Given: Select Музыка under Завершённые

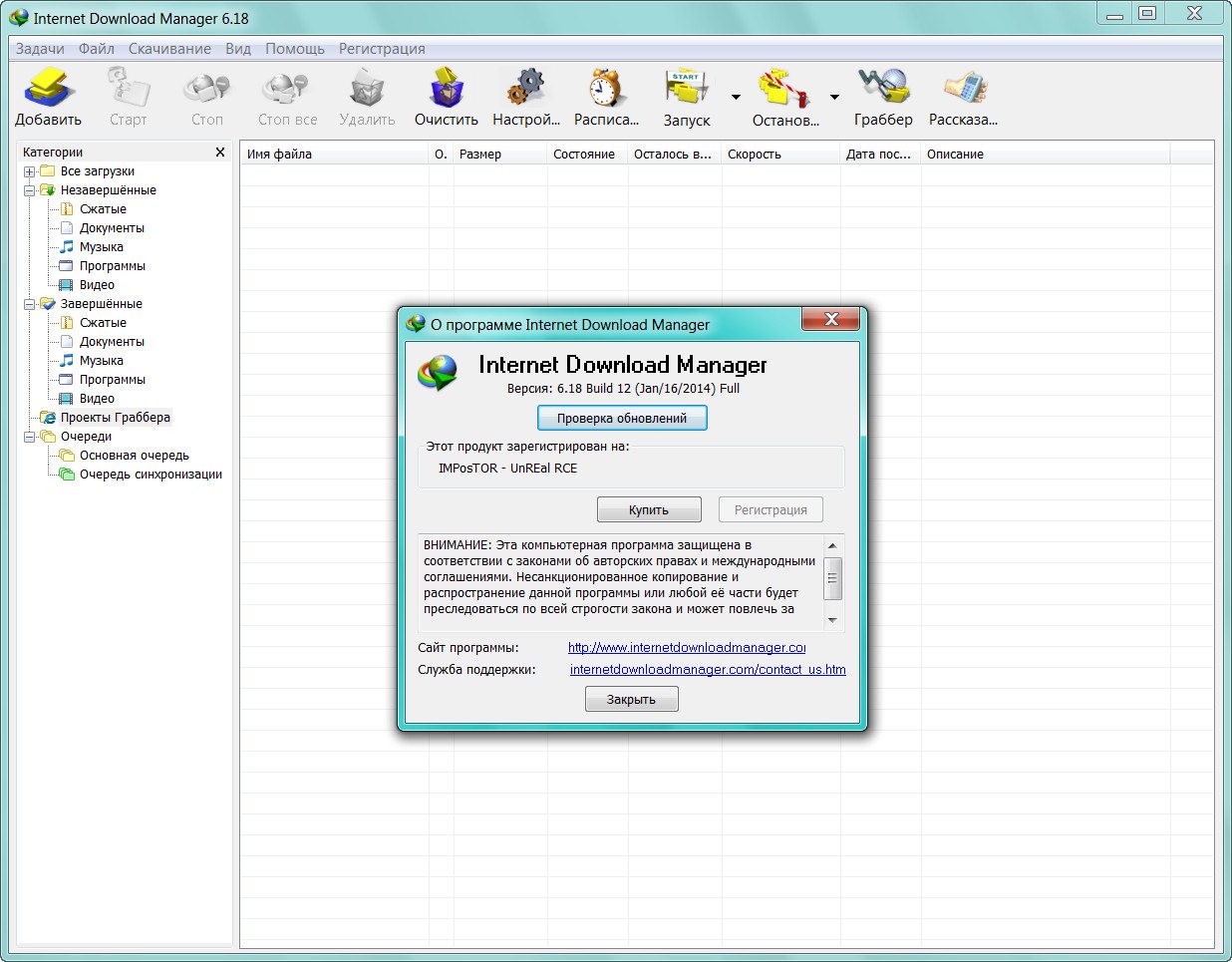Looking at the screenshot, I should click(x=102, y=361).
